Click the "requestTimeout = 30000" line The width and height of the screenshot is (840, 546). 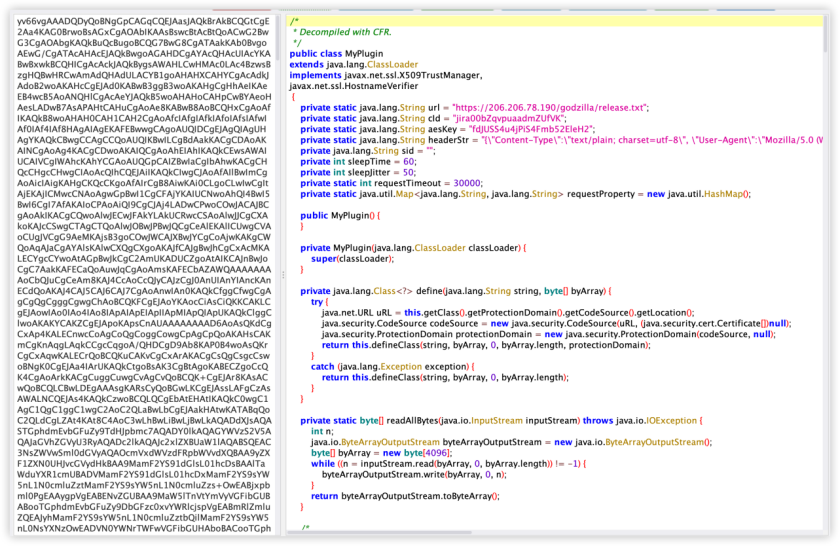pyautogui.click(x=391, y=183)
